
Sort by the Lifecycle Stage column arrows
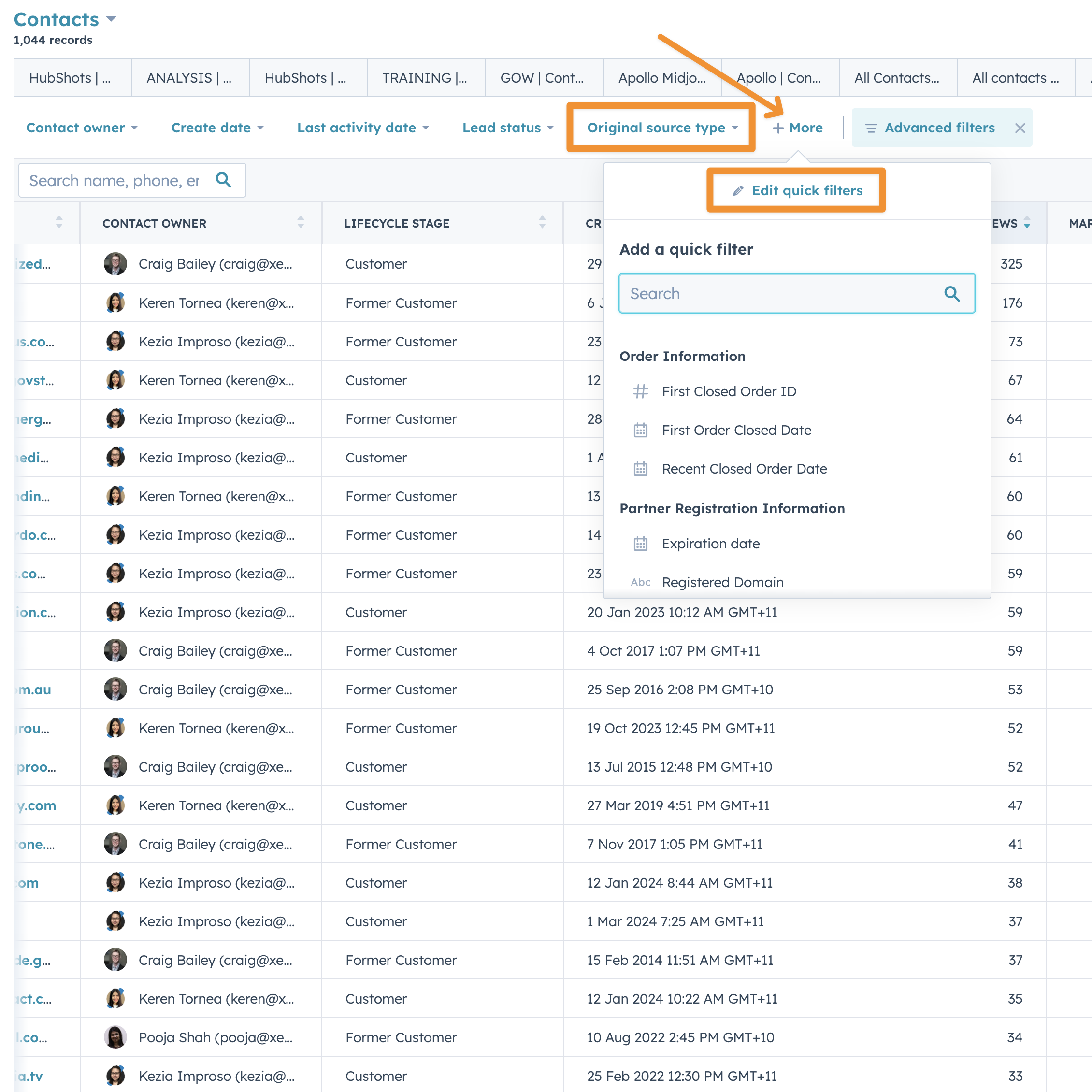pyautogui.click(x=542, y=223)
